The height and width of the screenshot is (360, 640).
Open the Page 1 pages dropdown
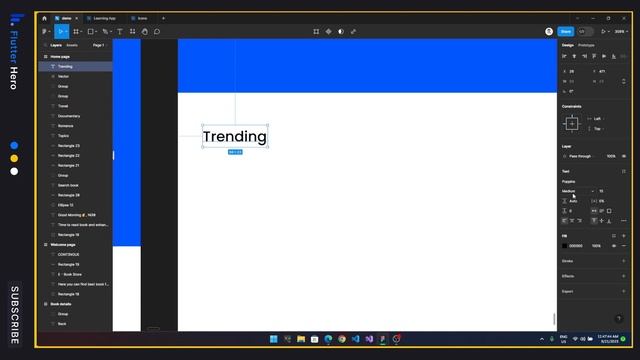tap(99, 45)
